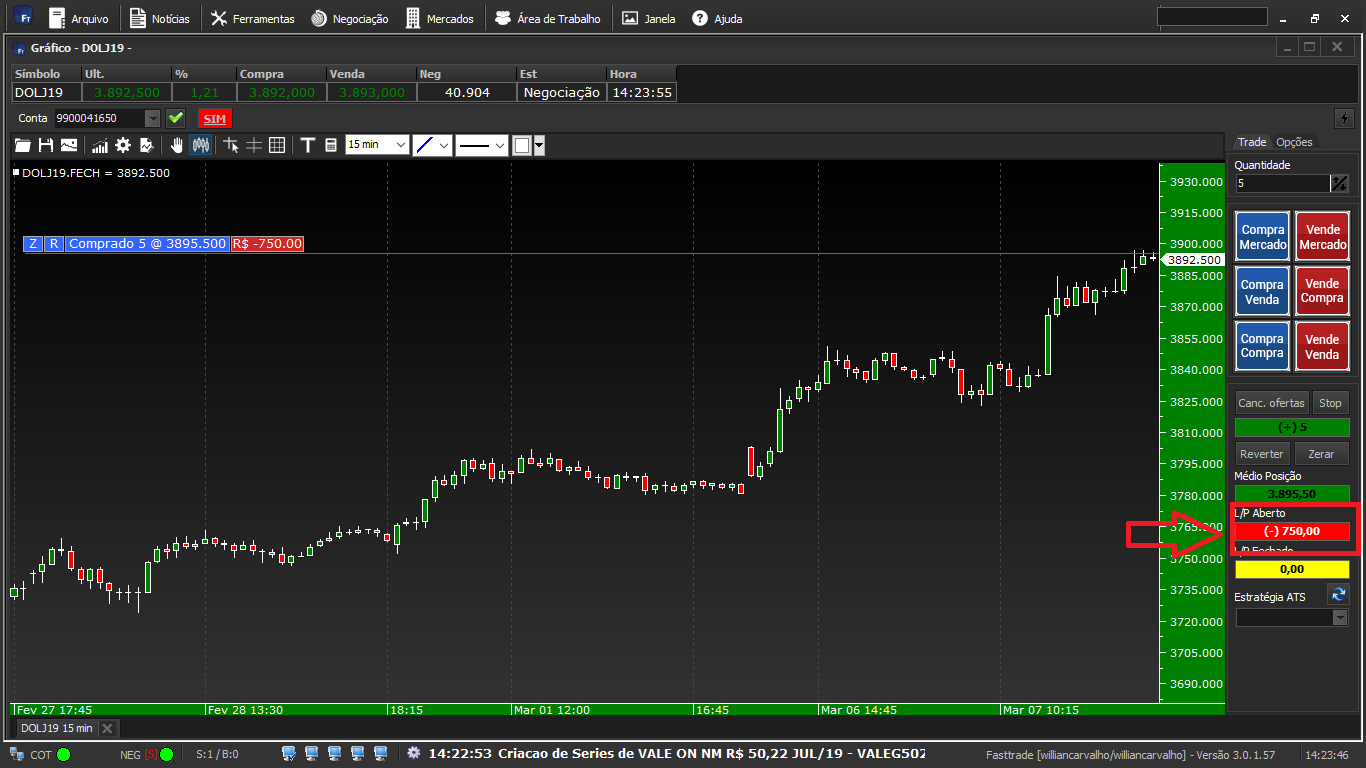Open the Notícias menu

(x=161, y=18)
